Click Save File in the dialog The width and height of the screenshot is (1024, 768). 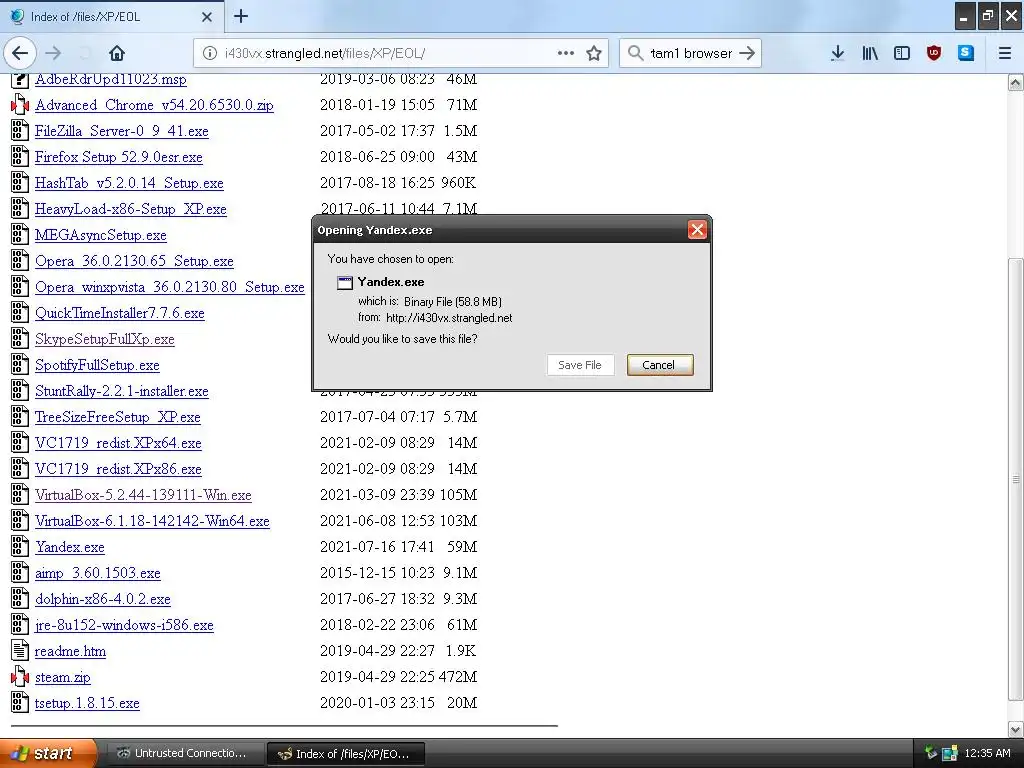tap(580, 365)
